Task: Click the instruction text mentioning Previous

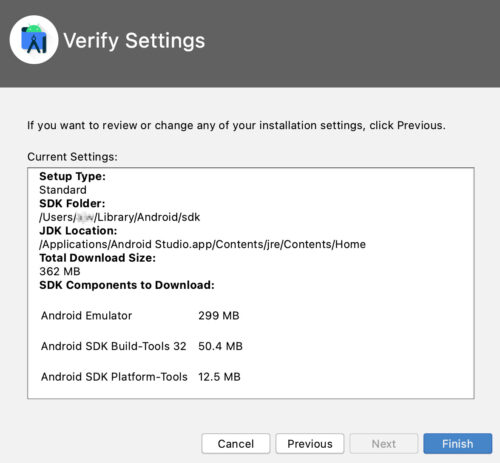Action: coord(236,125)
